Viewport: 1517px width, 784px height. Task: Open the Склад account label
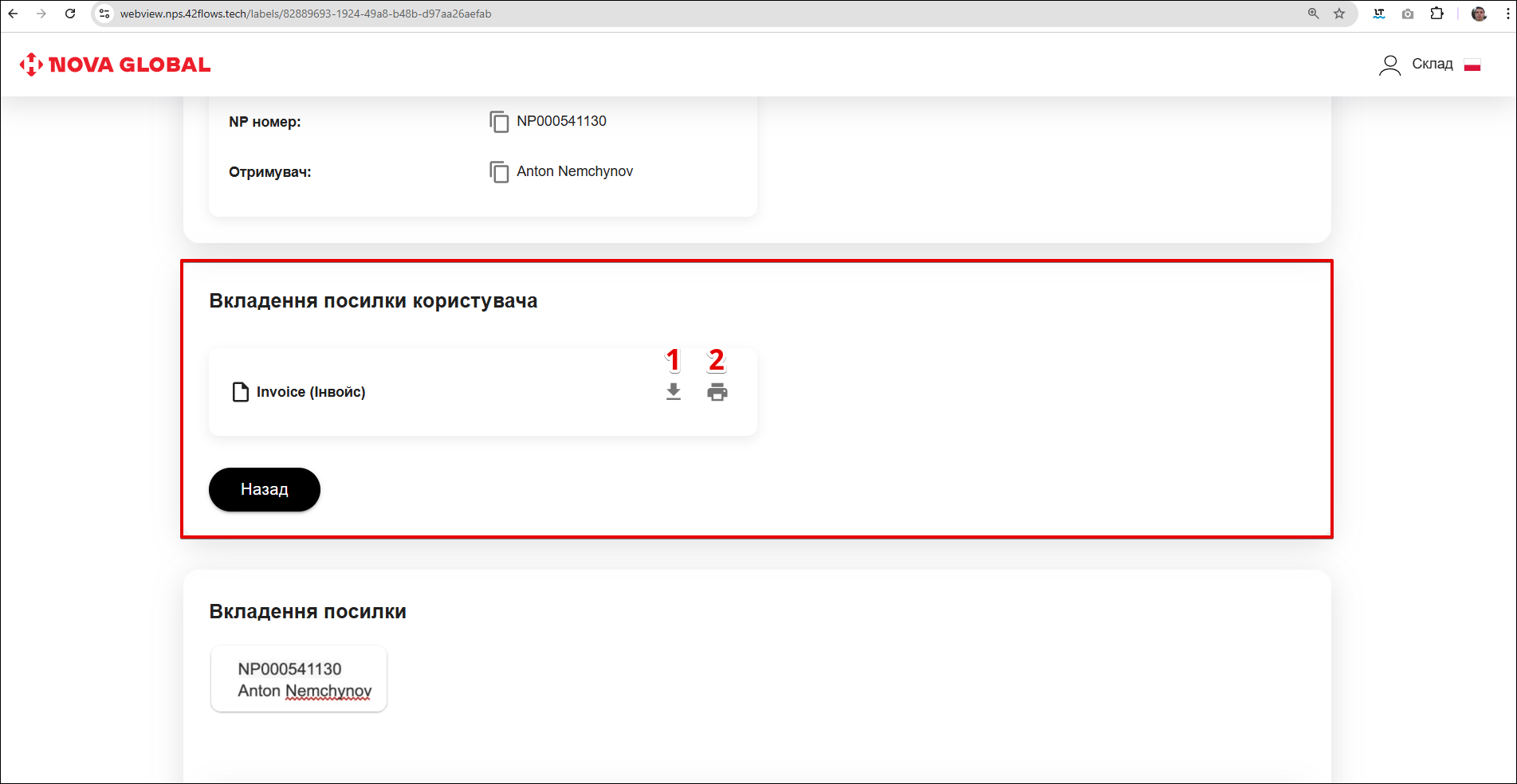[x=1432, y=65]
